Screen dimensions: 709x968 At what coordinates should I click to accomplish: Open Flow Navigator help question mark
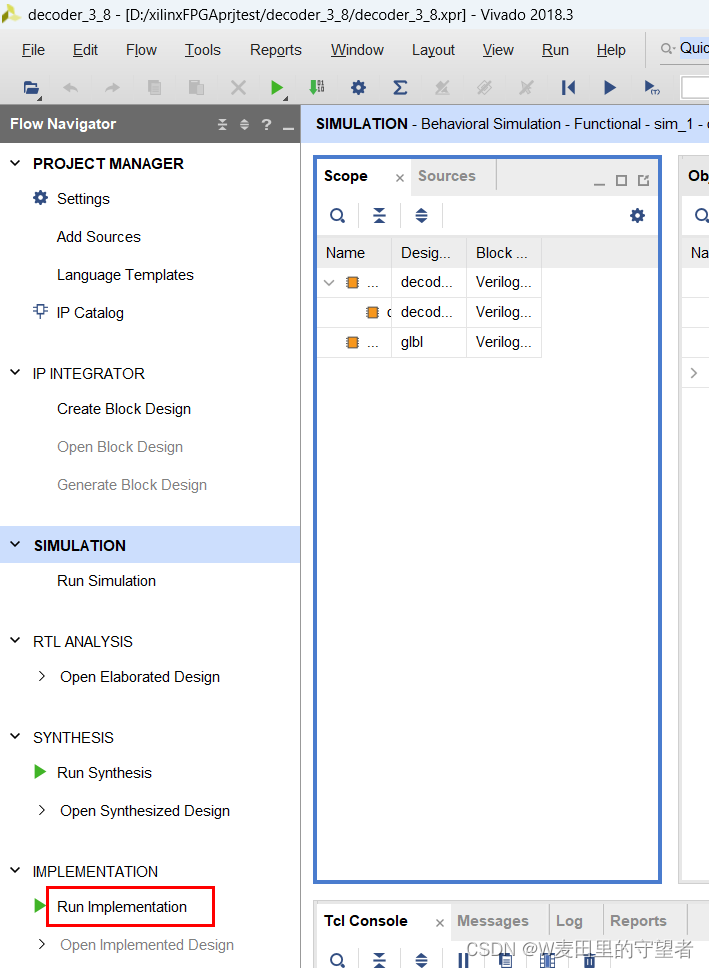click(266, 125)
